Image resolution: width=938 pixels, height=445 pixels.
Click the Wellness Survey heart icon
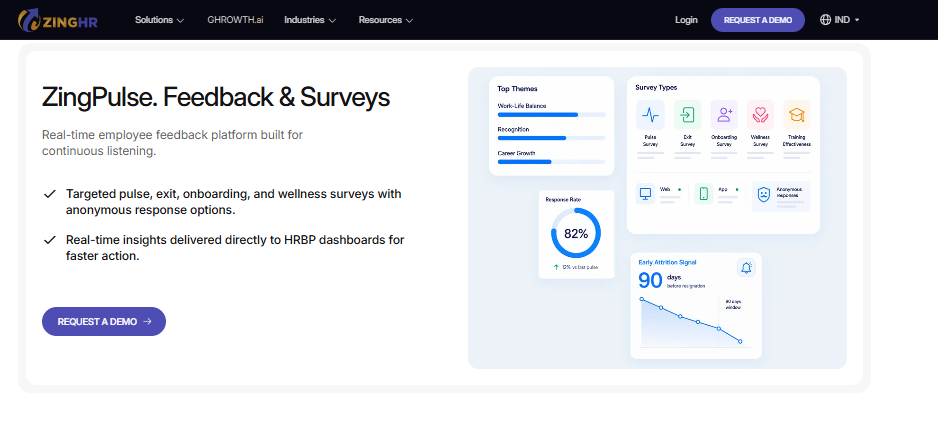(x=760, y=115)
